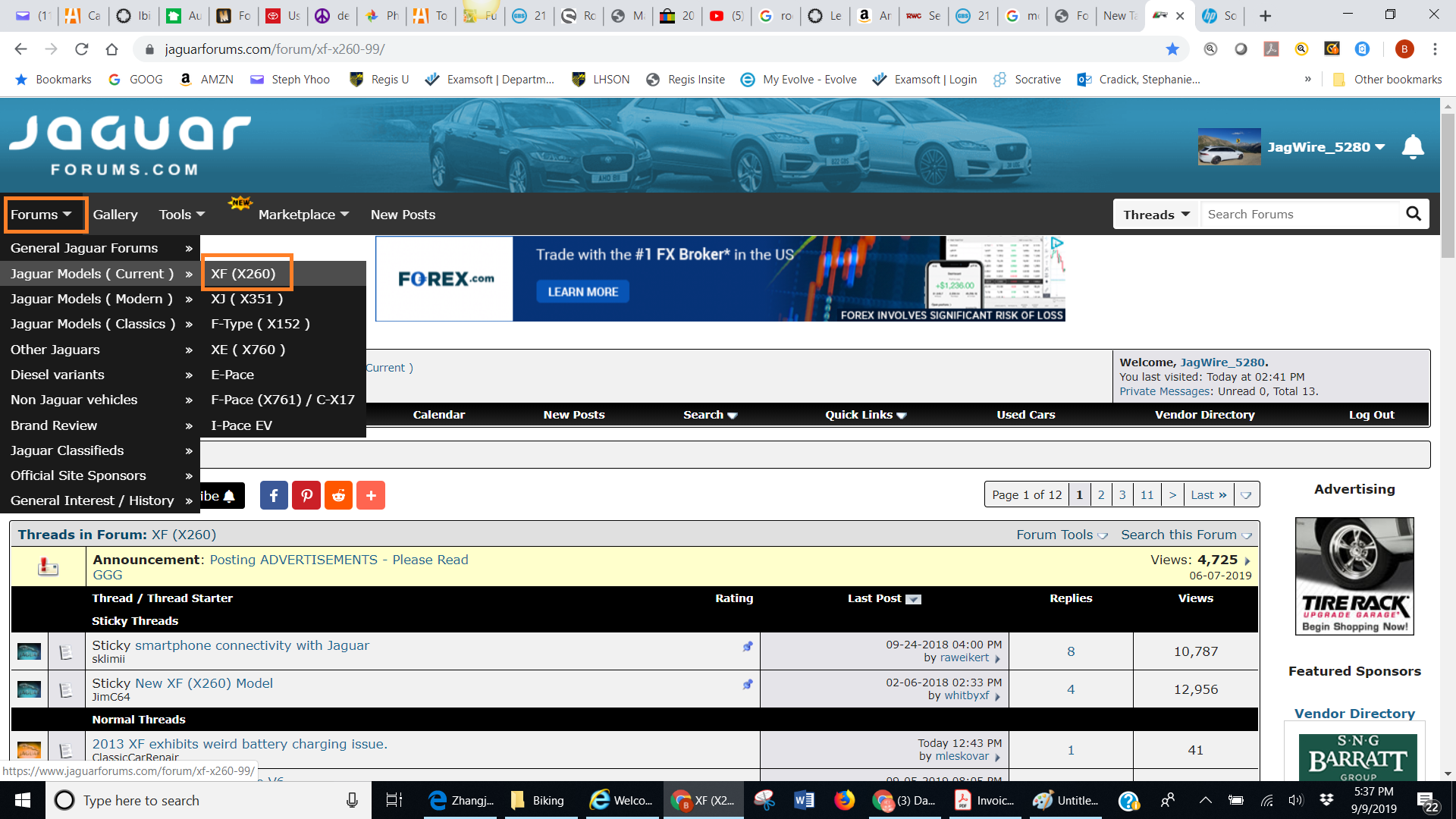This screenshot has width=1456, height=819.
Task: Click the Tire Rack advertisement image
Action: (1354, 576)
